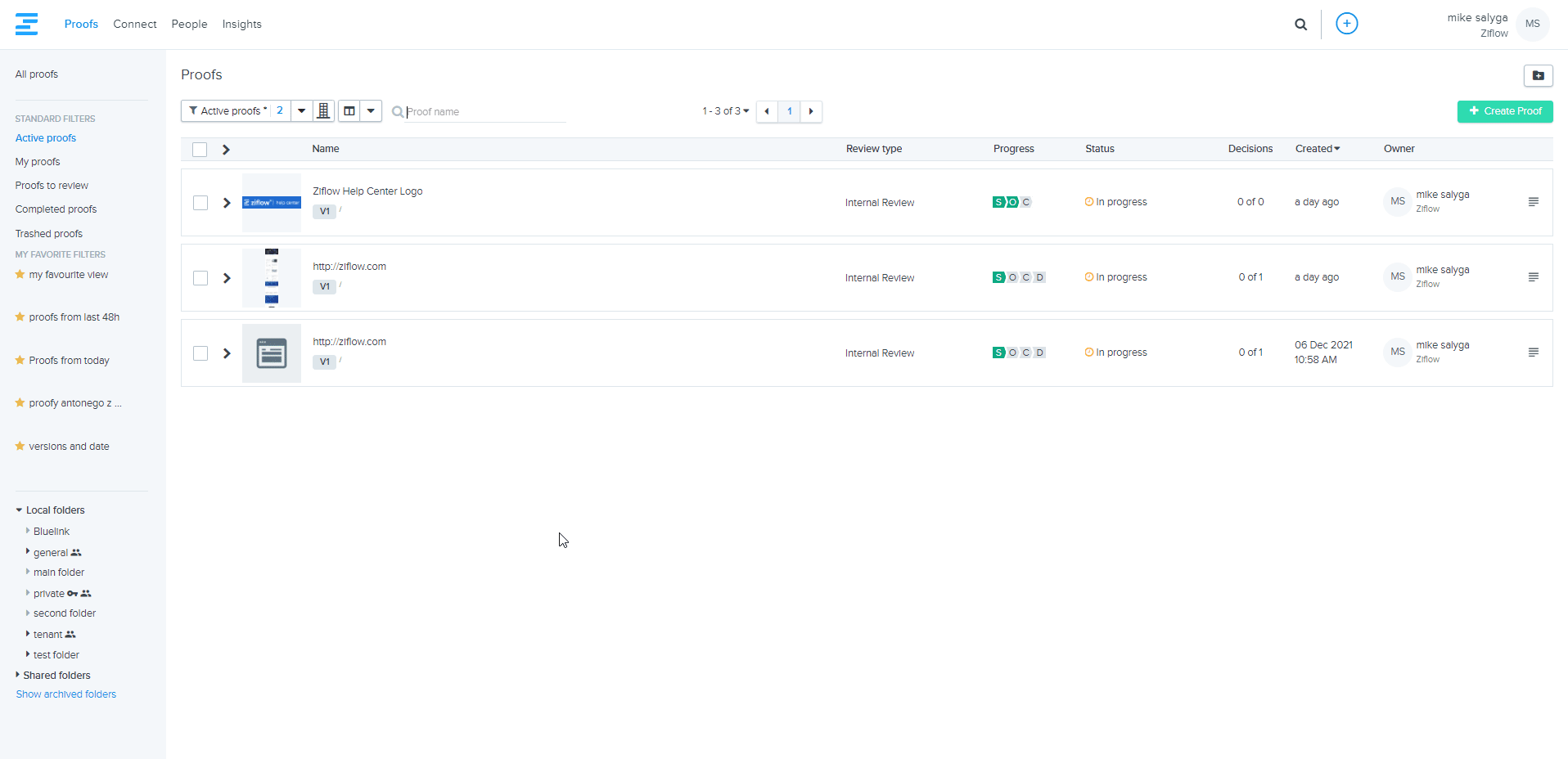Image resolution: width=1568 pixels, height=759 pixels.
Task: Expand the Shared folders tree
Action: click(18, 675)
